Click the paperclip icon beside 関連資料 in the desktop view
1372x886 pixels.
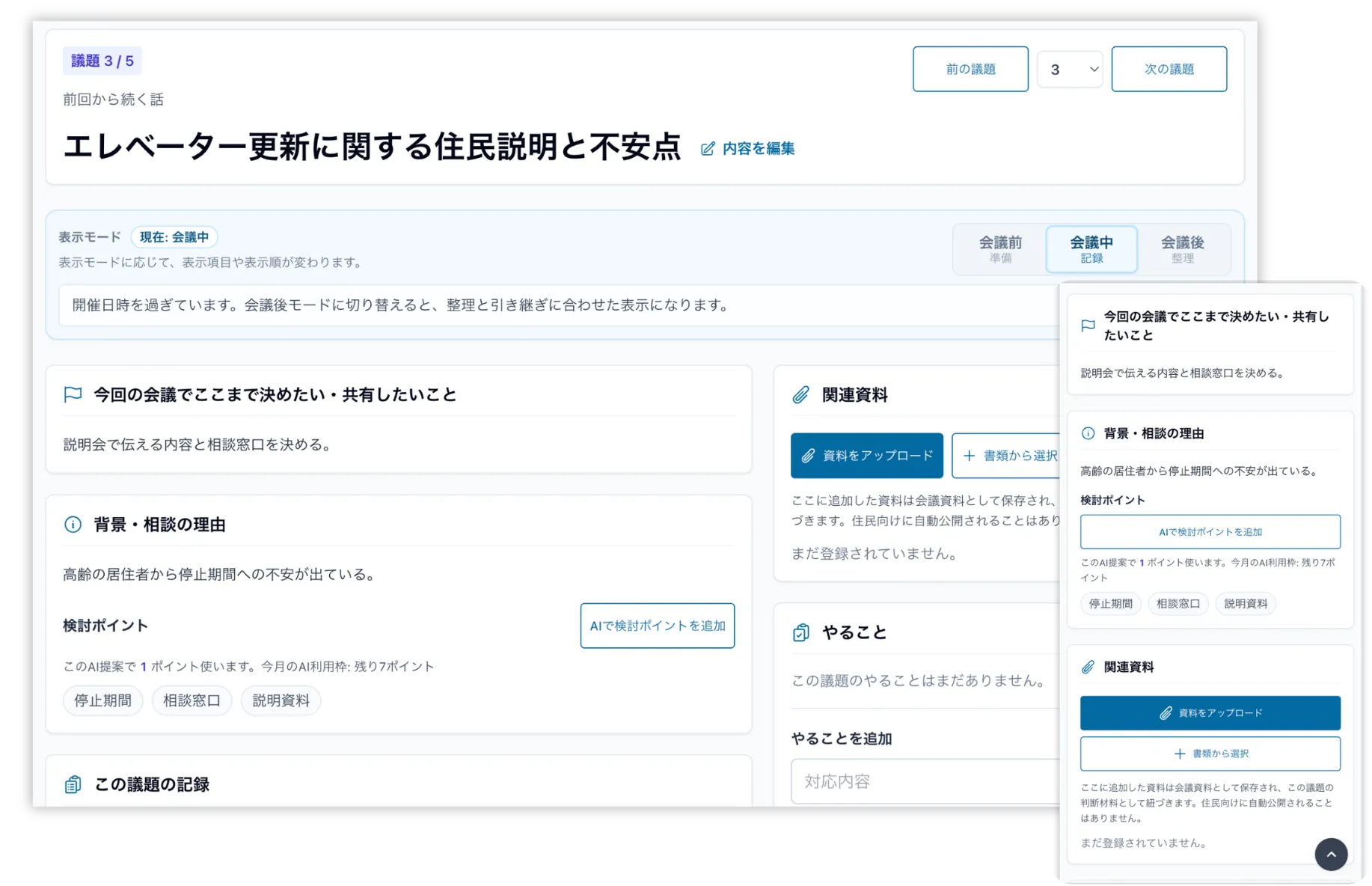(x=801, y=394)
